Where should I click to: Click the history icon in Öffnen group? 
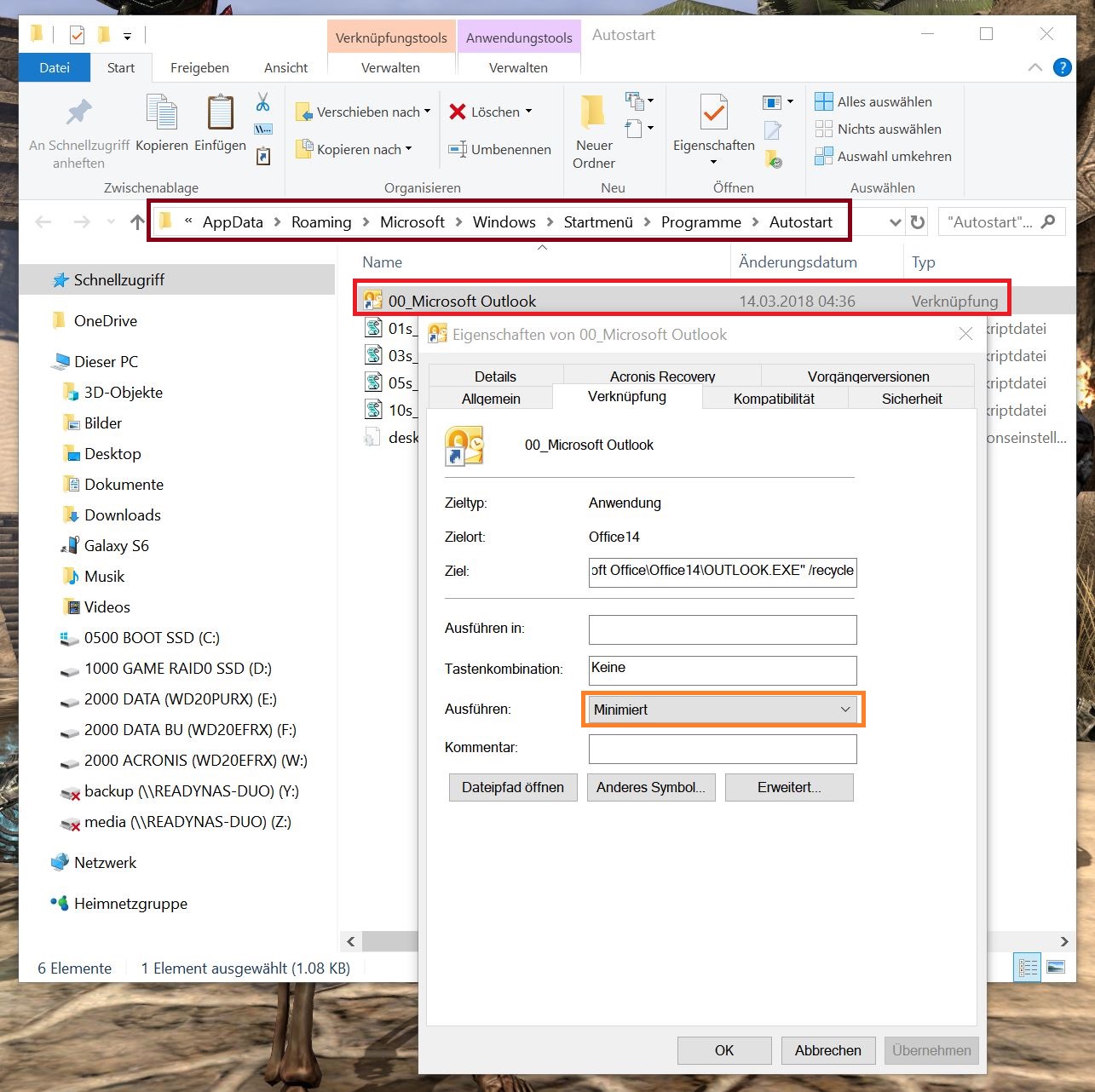pos(773,158)
